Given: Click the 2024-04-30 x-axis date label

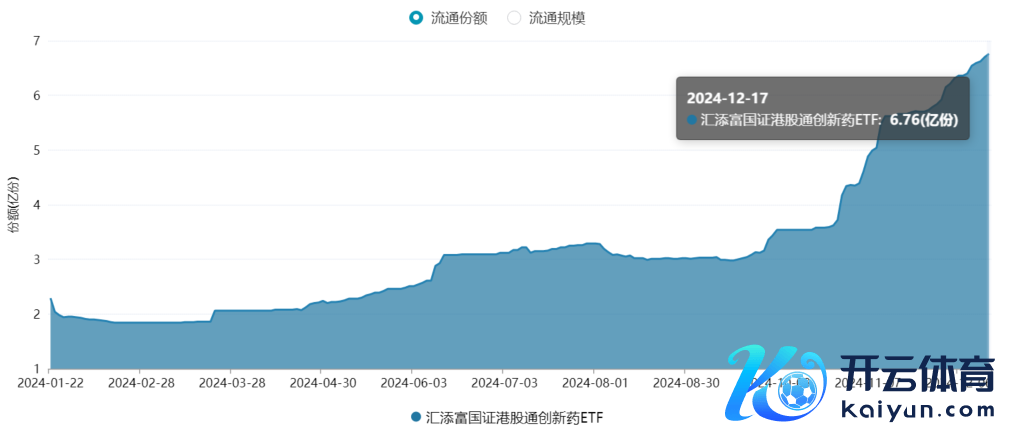Looking at the screenshot, I should coord(321,381).
